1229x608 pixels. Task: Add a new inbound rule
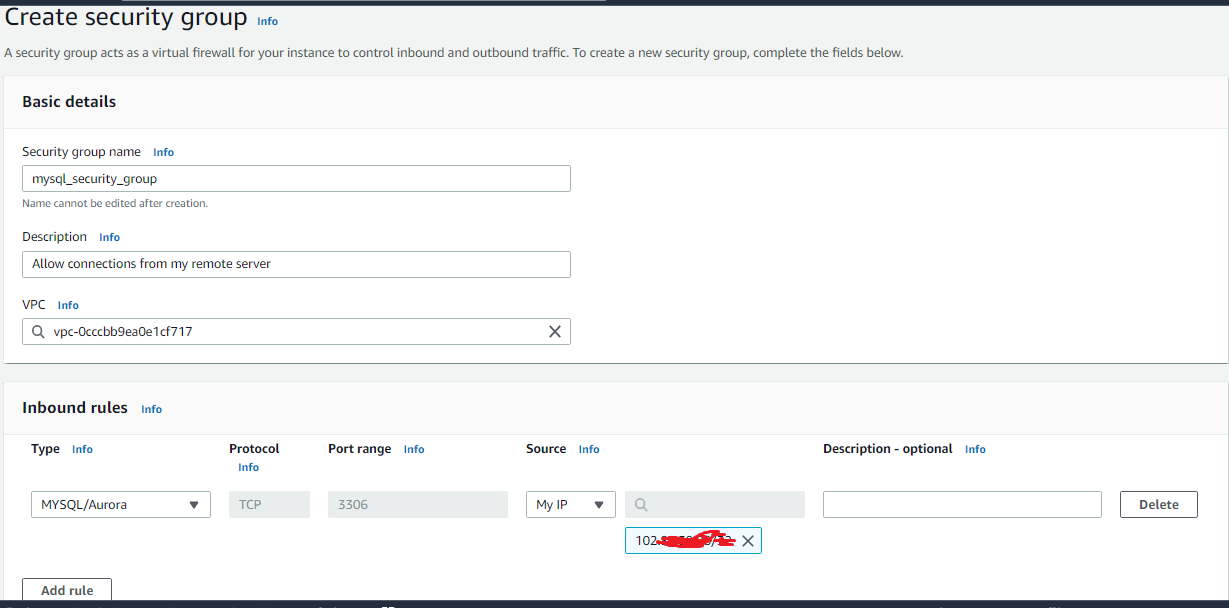click(x=67, y=591)
